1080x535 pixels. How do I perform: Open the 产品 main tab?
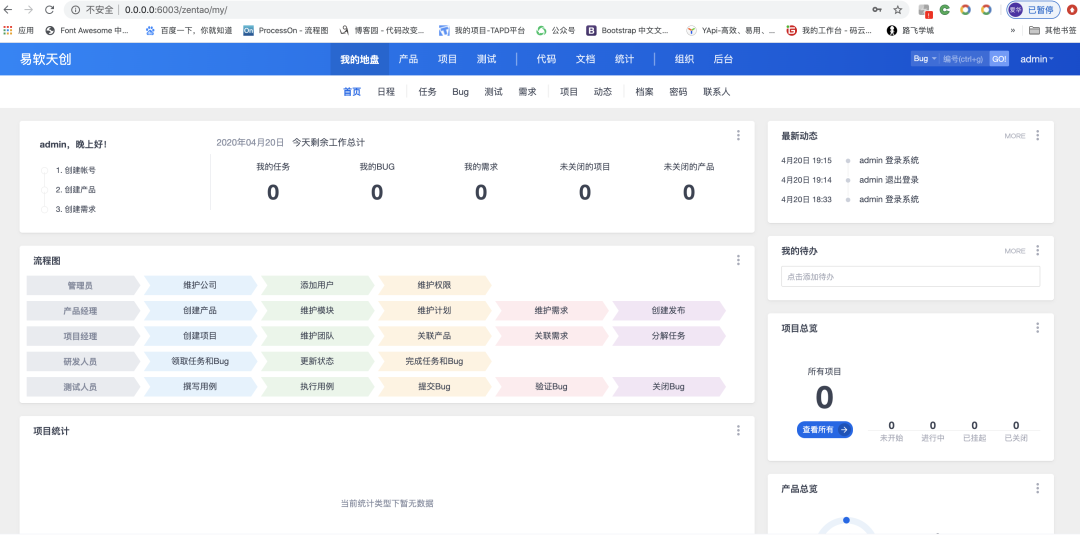click(408, 59)
